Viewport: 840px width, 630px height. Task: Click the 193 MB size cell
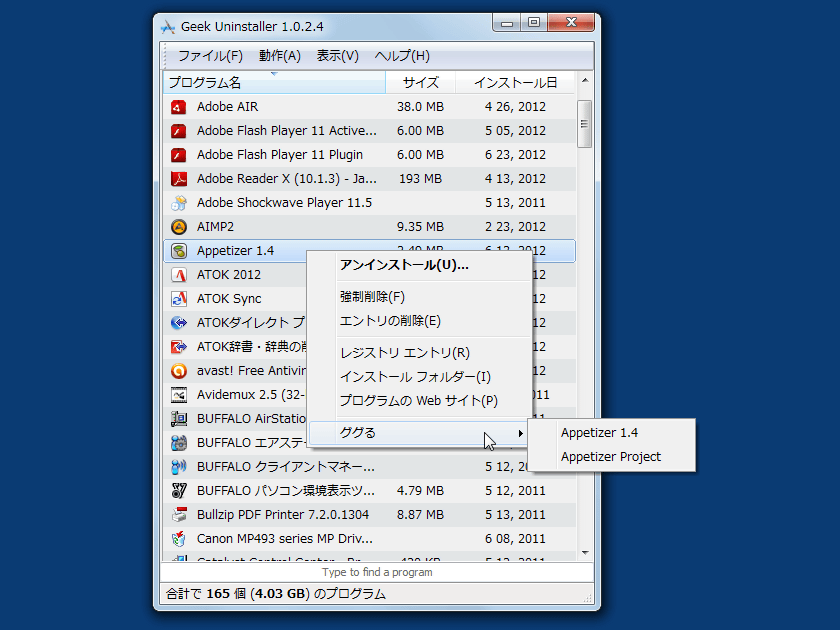pos(421,179)
